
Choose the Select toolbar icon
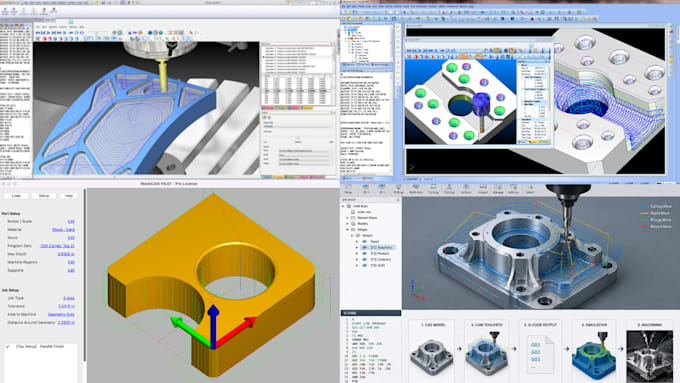pos(530,189)
